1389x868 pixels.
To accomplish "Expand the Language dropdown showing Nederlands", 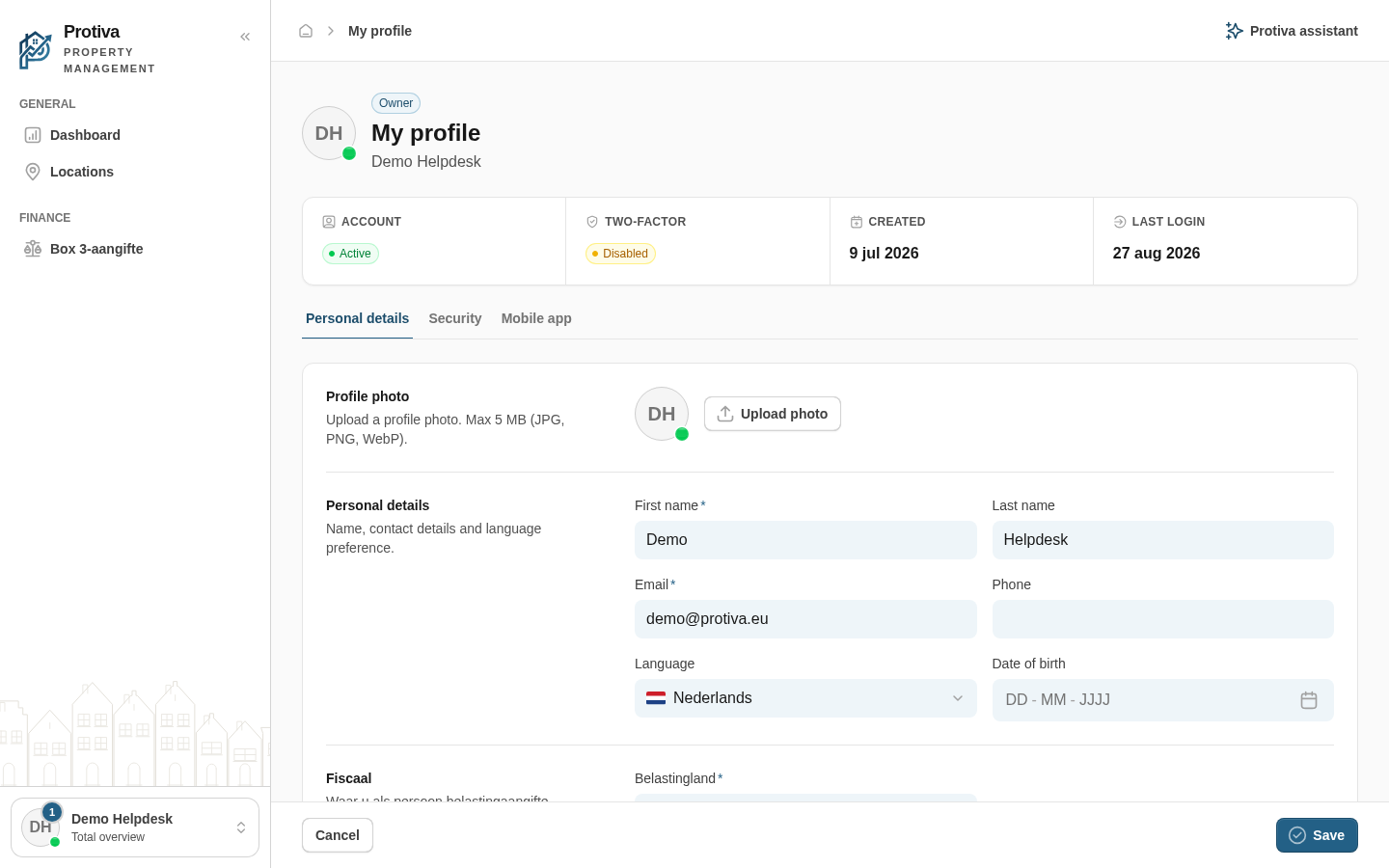I will click(805, 698).
